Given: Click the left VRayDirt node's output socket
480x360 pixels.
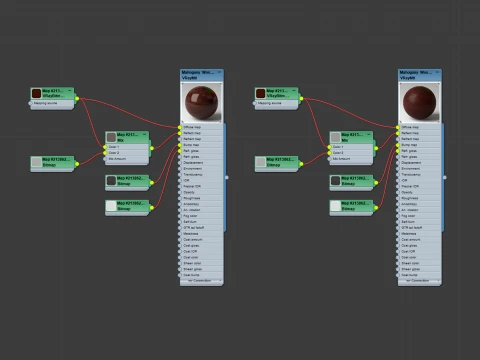Looking at the screenshot, I should tap(77, 99).
